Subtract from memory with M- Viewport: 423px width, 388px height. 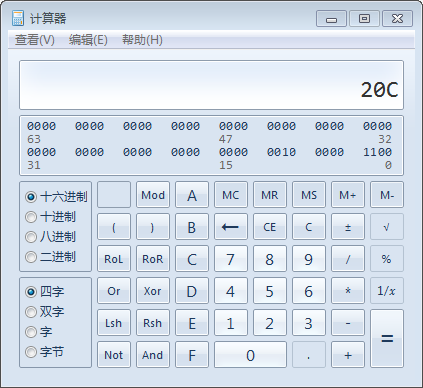point(387,195)
